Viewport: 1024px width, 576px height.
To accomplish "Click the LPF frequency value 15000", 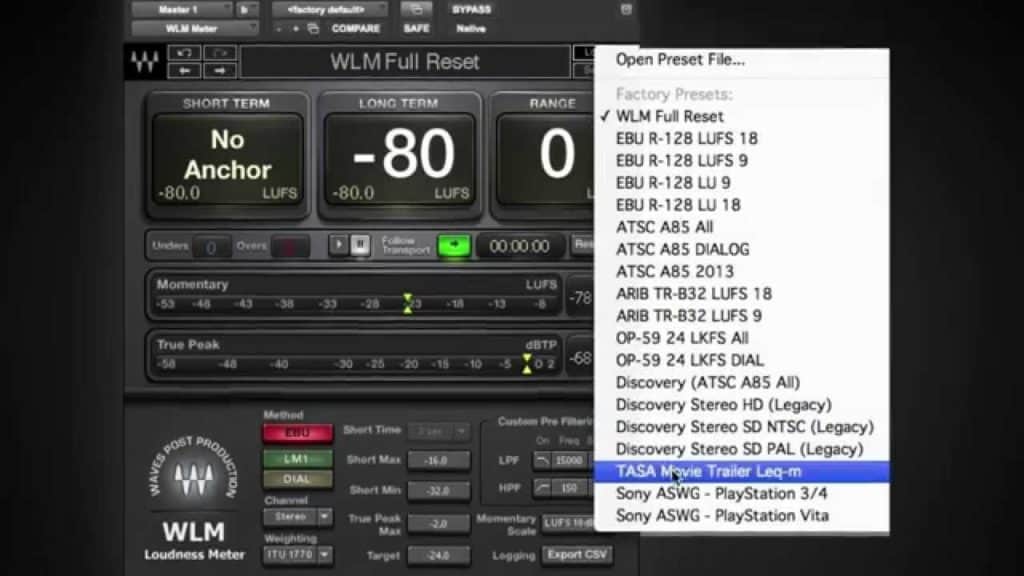I will tap(569, 460).
